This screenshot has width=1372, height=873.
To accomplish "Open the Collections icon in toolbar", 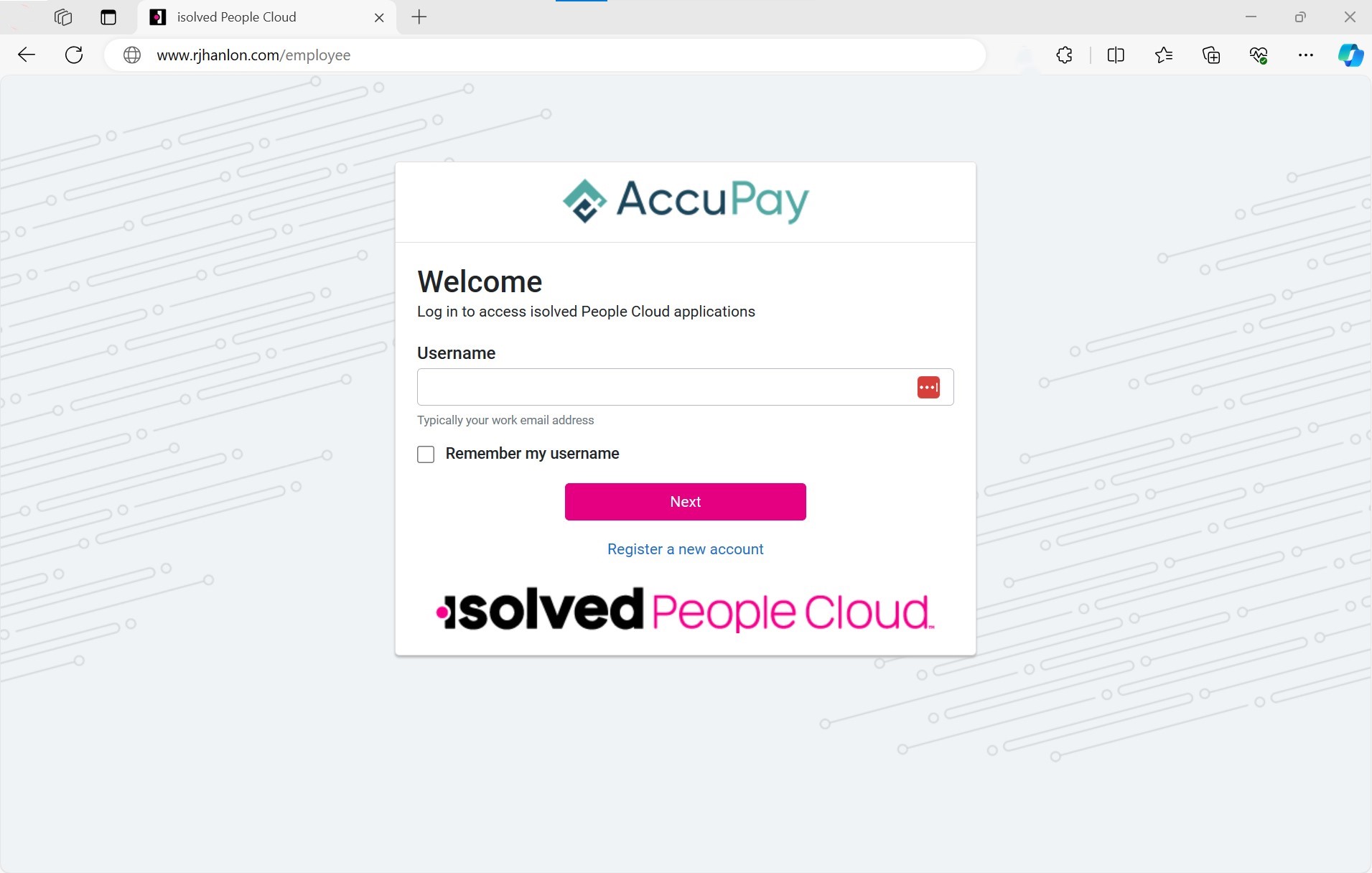I will pyautogui.click(x=1211, y=55).
